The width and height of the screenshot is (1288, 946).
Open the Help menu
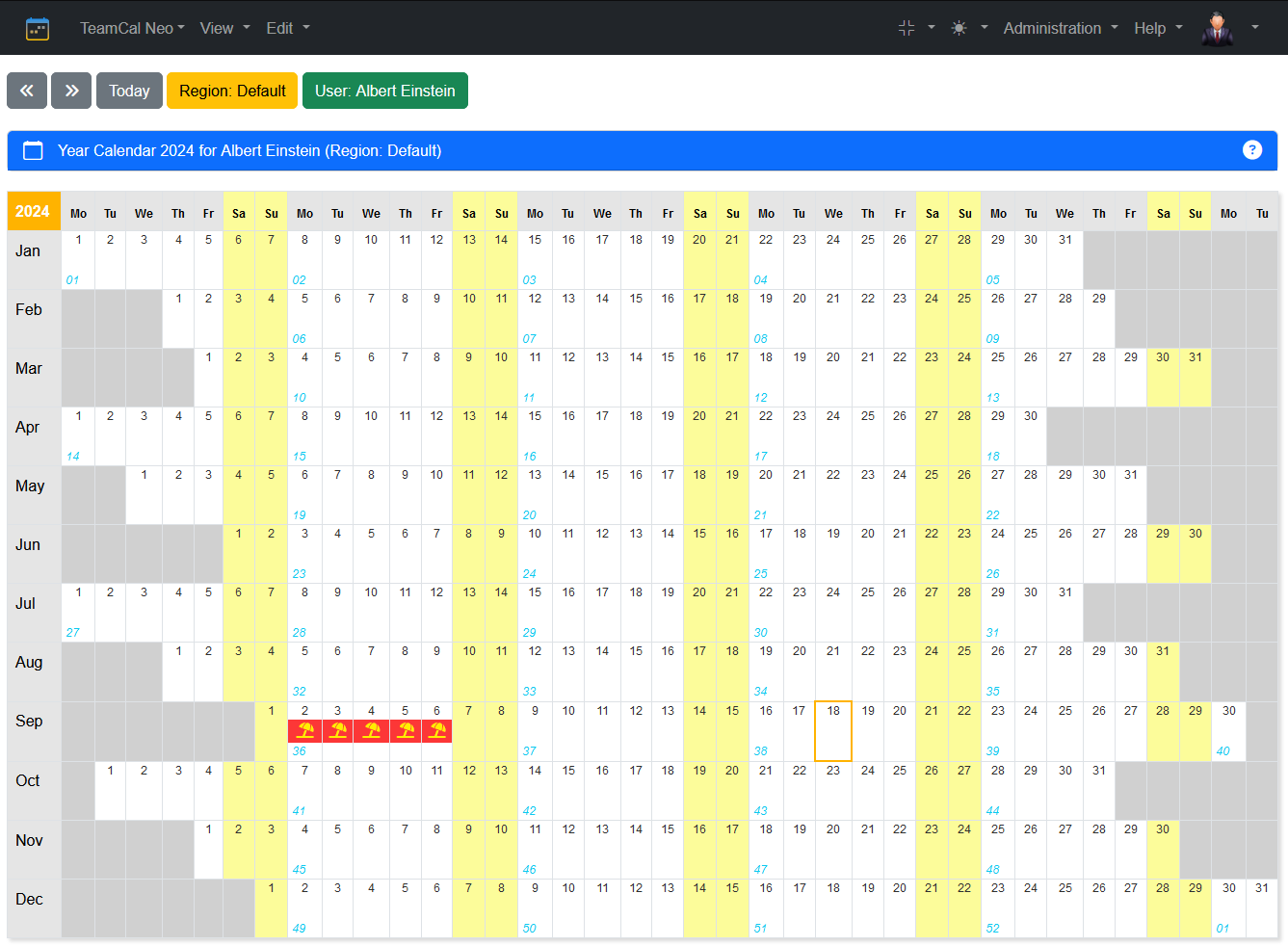(x=1158, y=28)
